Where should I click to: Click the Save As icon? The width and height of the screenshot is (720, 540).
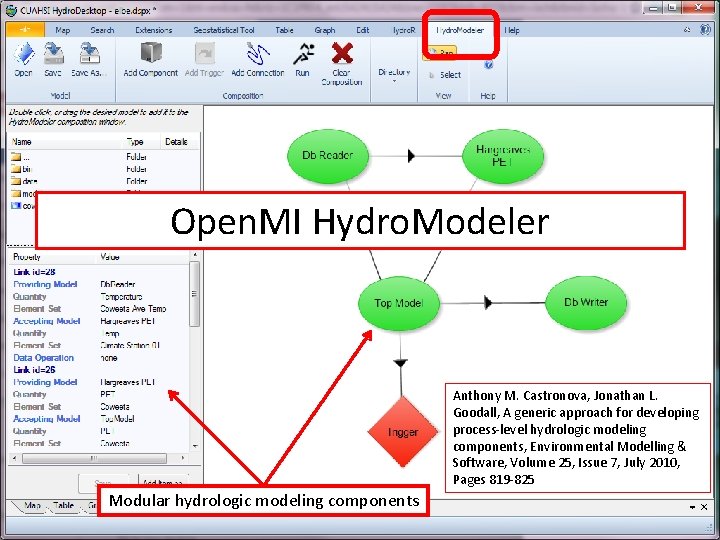89,59
